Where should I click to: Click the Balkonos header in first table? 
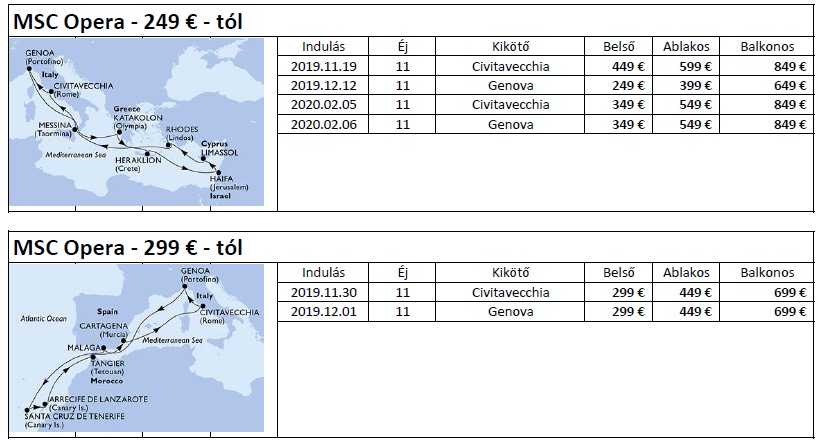pos(767,46)
